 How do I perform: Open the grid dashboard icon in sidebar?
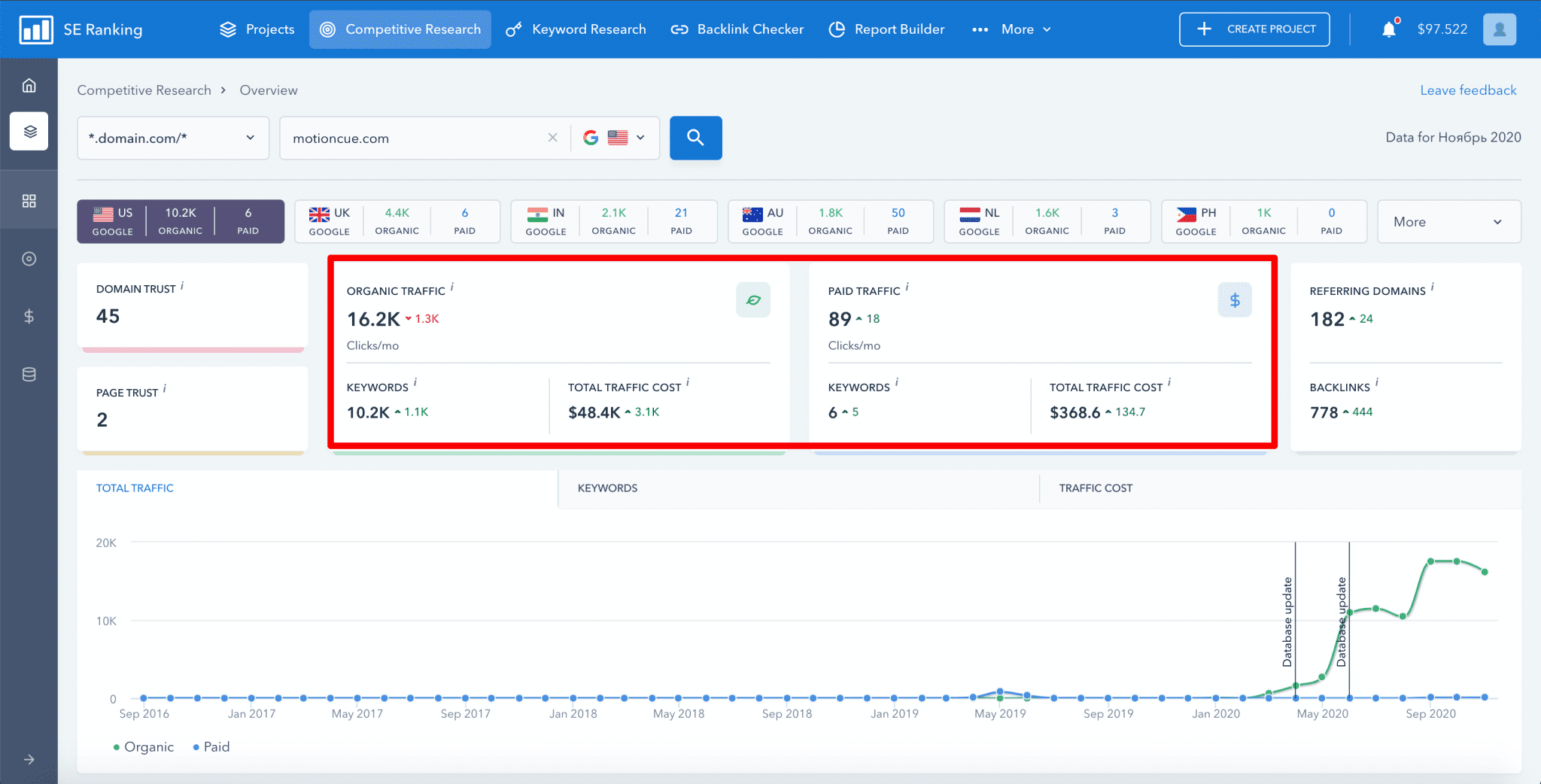click(29, 199)
